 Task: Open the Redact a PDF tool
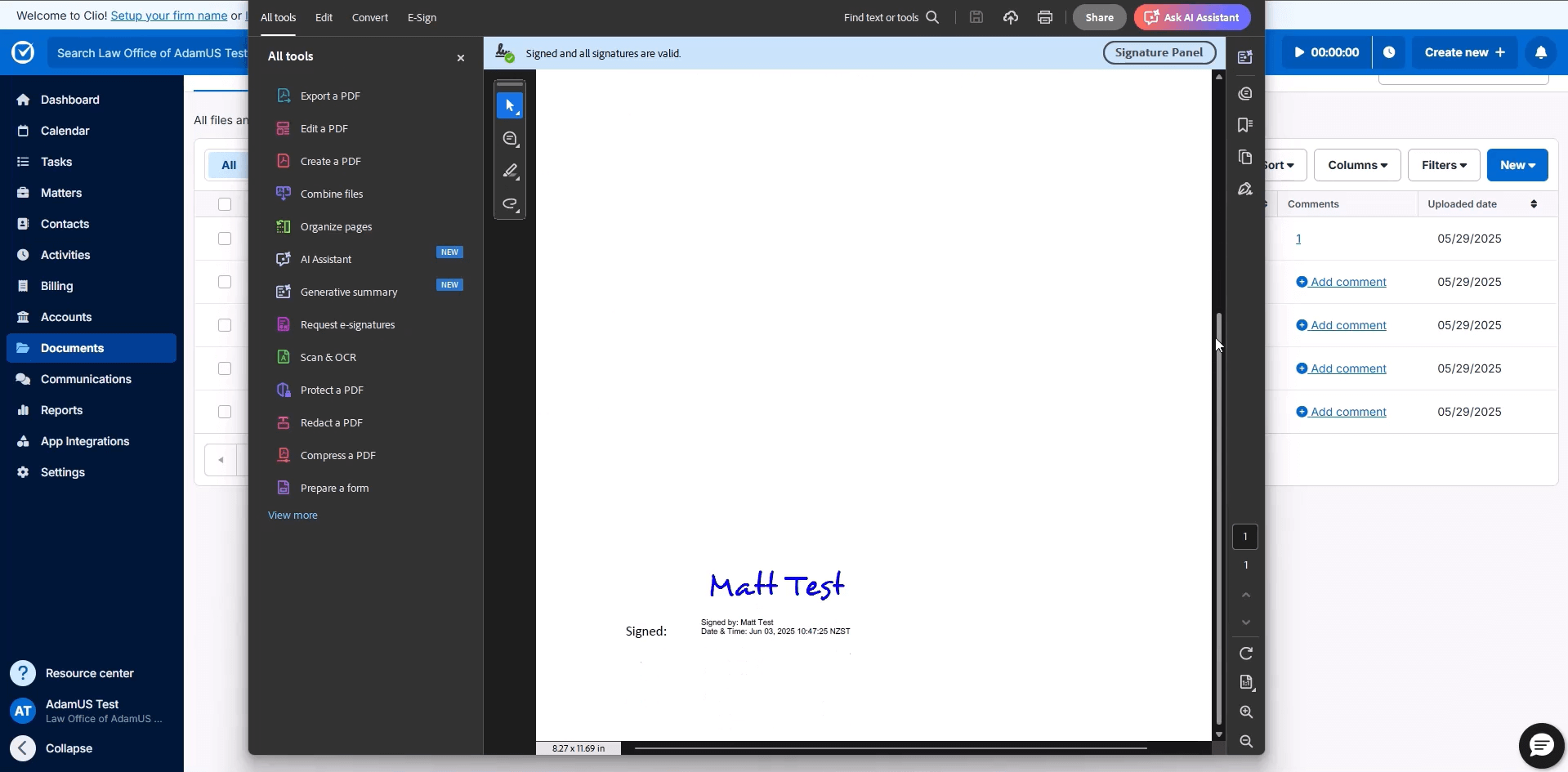pyautogui.click(x=331, y=422)
